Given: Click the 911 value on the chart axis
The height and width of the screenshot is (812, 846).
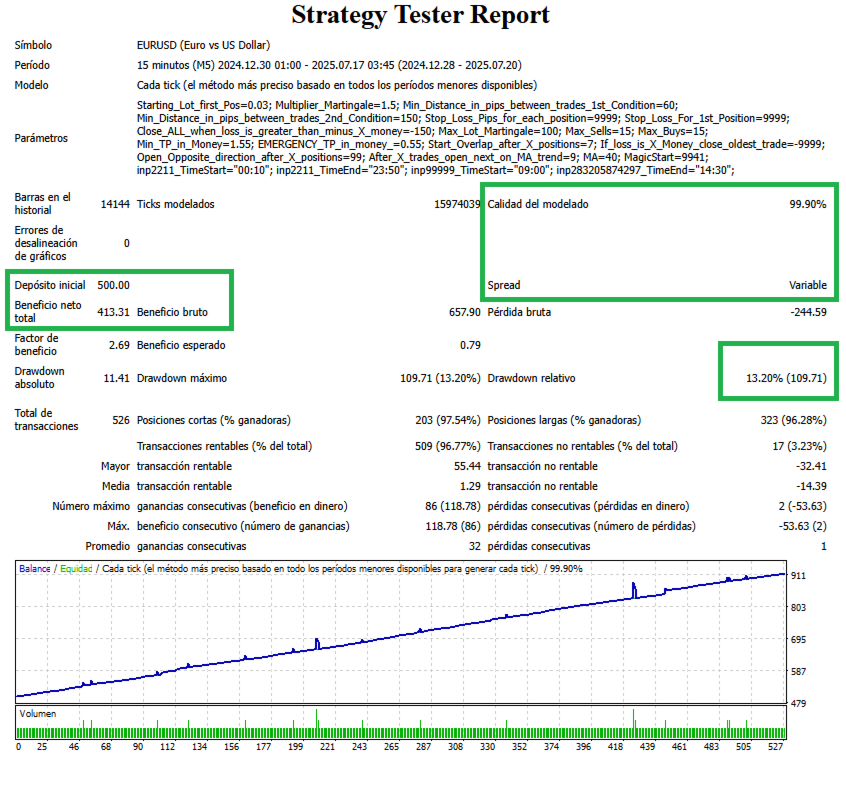Looking at the screenshot, I should click(x=798, y=576).
